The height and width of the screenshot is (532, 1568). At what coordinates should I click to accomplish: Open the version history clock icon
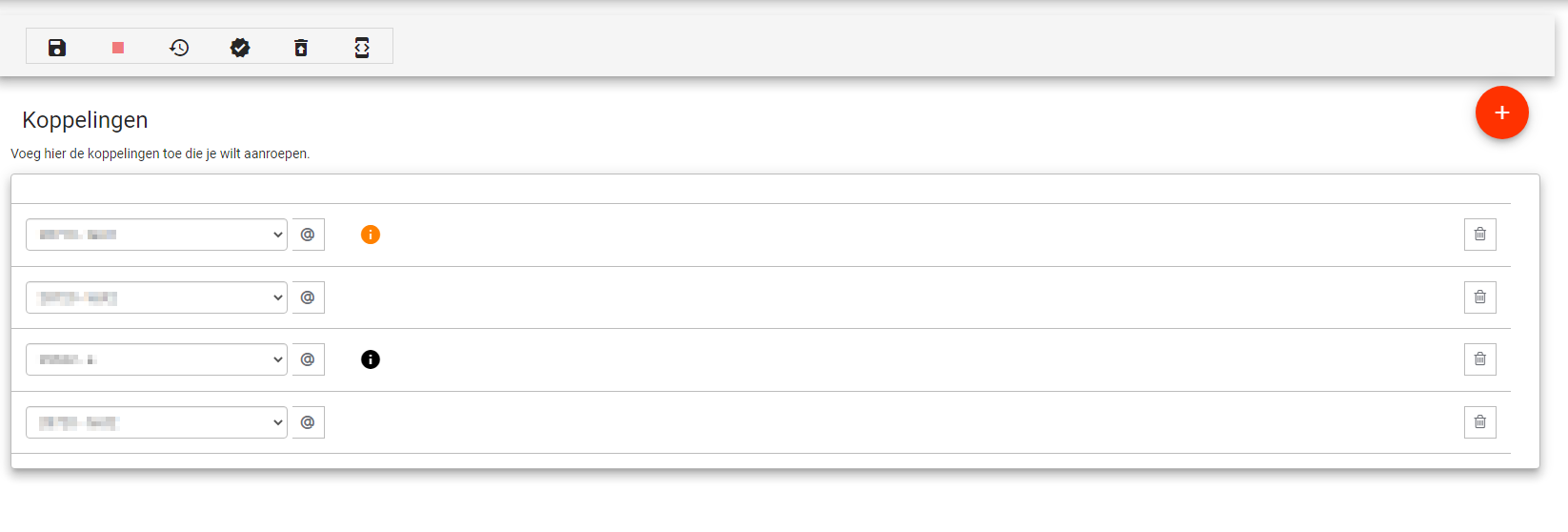pos(179,48)
